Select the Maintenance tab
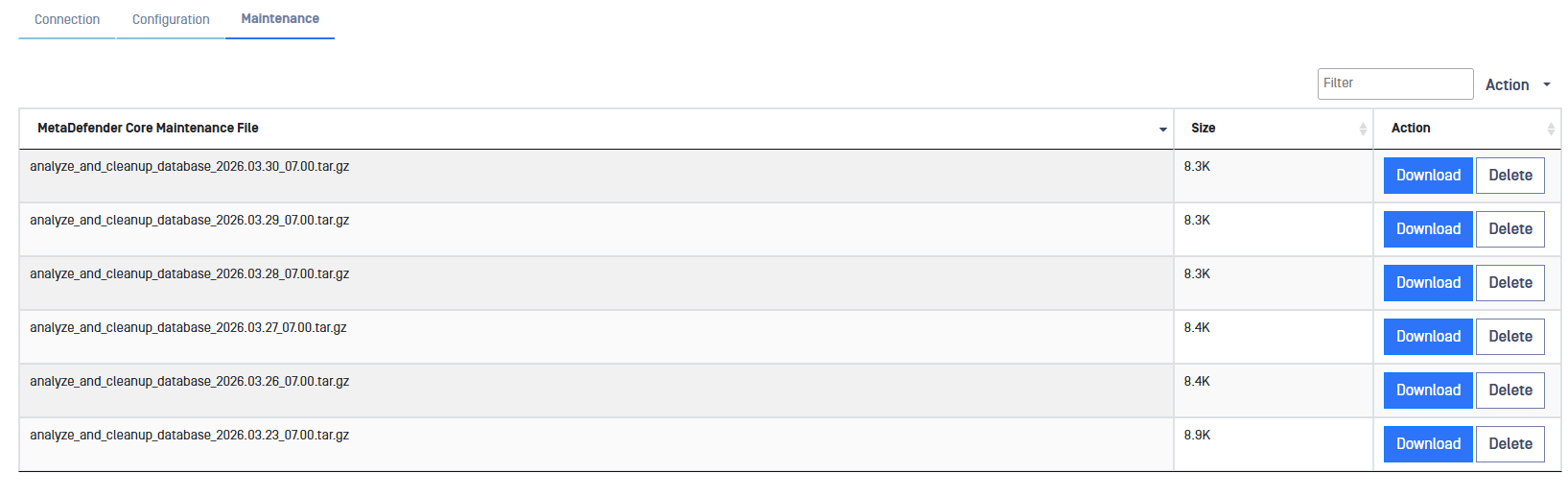 click(x=280, y=19)
